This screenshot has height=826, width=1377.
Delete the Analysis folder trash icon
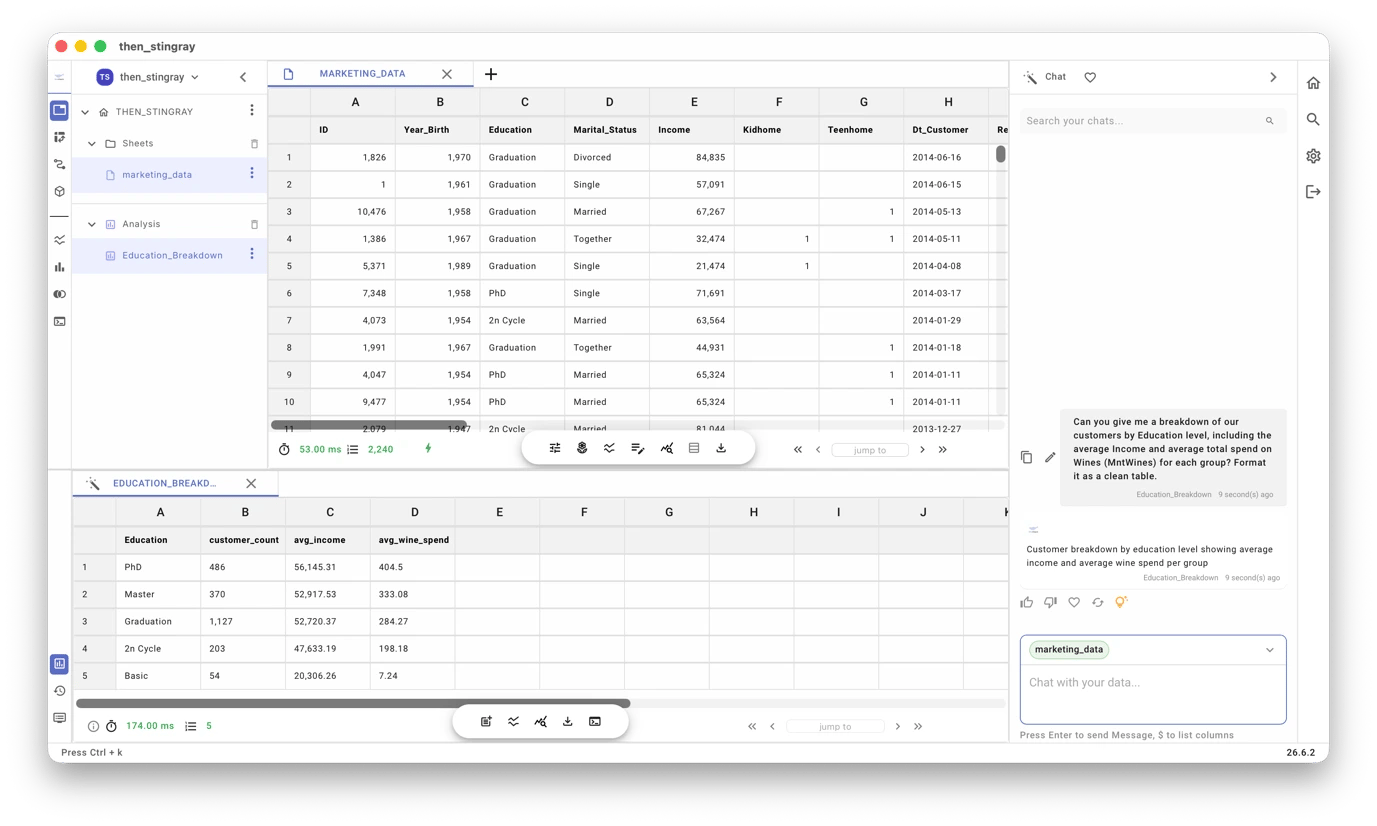(254, 224)
